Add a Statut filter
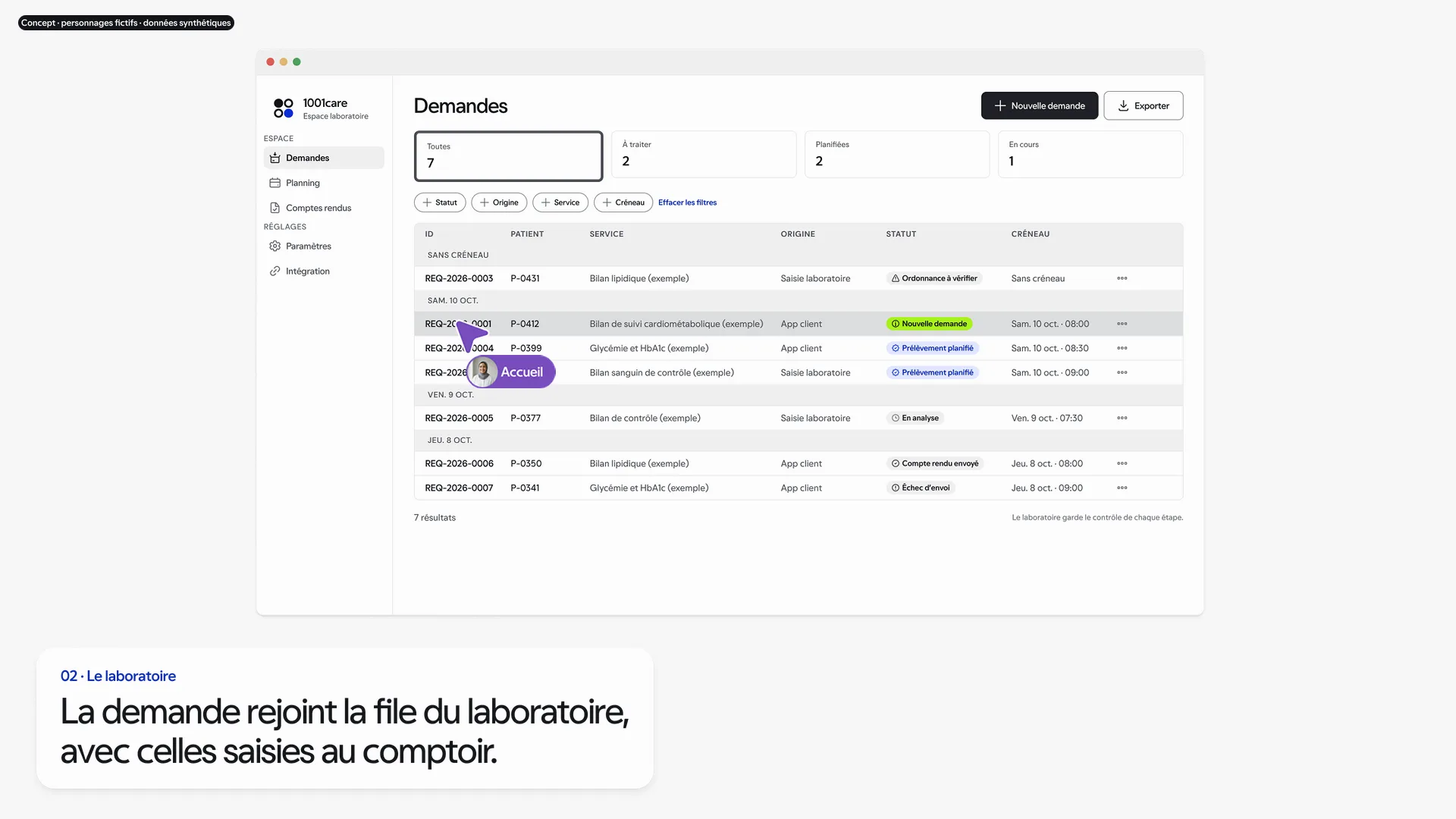 pyautogui.click(x=440, y=202)
